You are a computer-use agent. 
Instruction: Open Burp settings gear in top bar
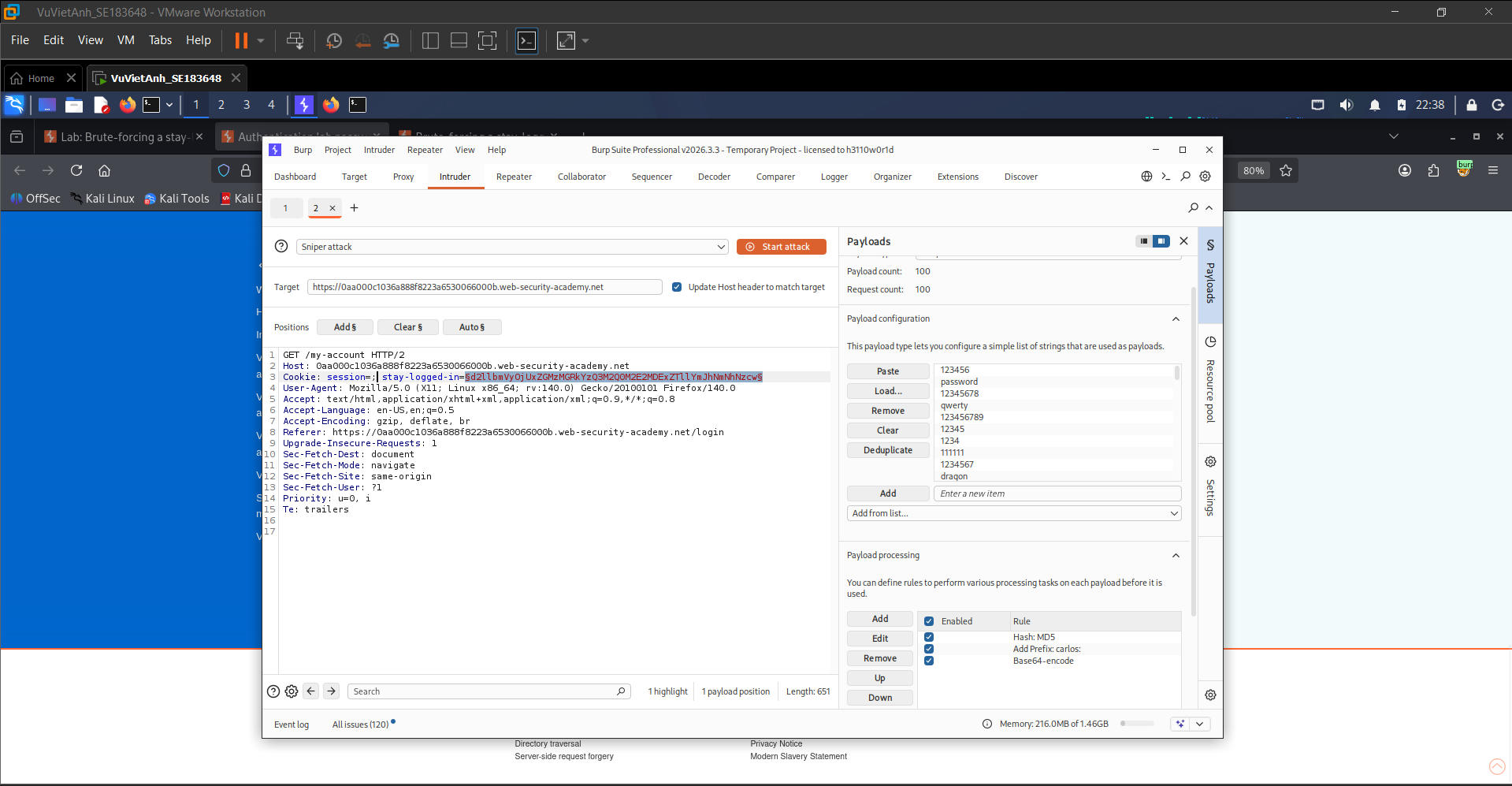tap(1205, 177)
